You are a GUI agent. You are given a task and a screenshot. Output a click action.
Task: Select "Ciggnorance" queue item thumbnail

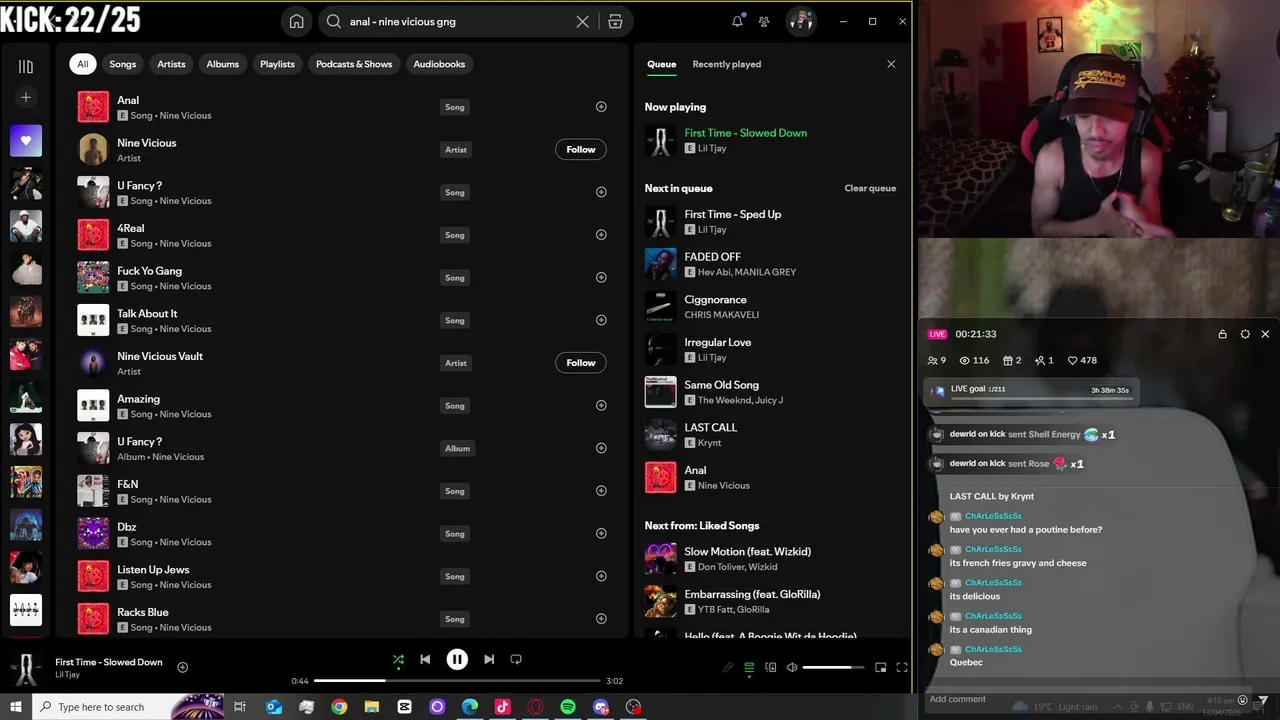(x=660, y=307)
